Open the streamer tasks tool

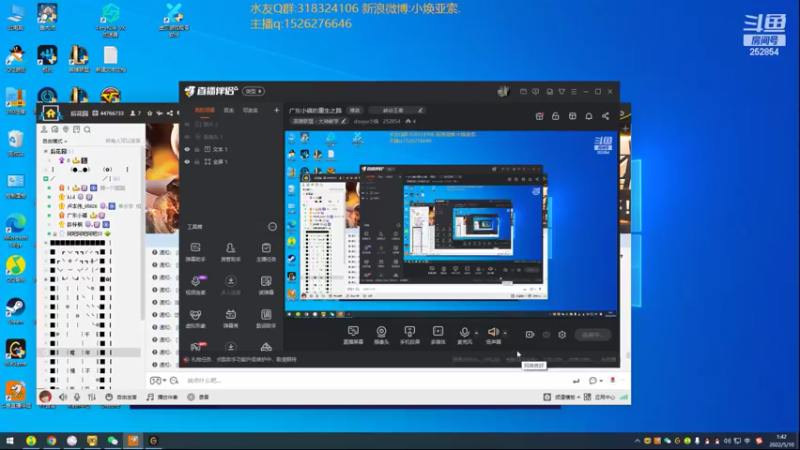coord(266,252)
